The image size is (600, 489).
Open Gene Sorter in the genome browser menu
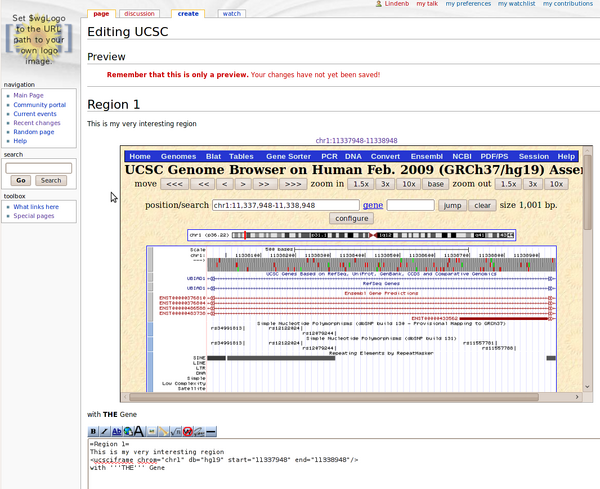click(x=287, y=157)
